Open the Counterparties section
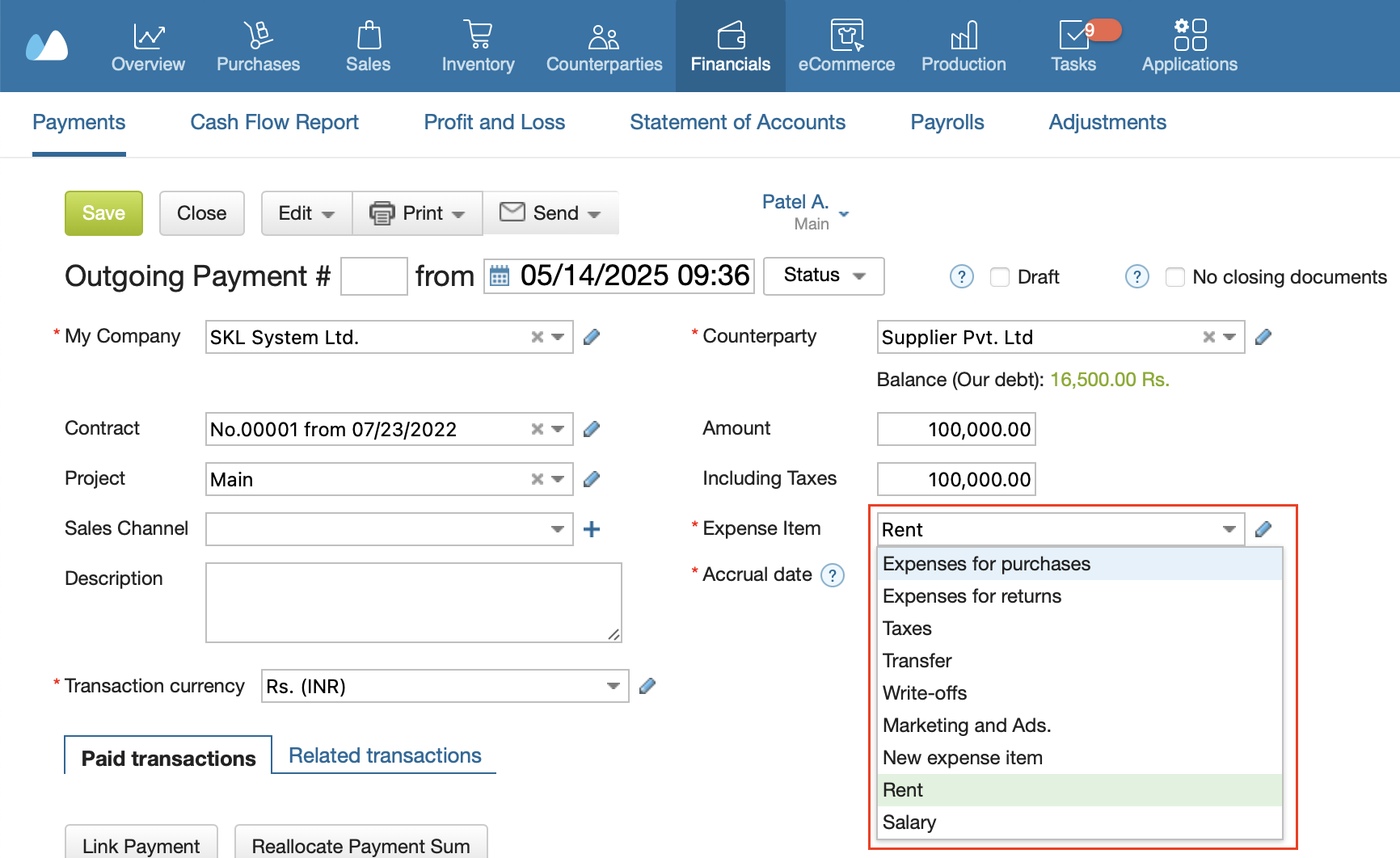Viewport: 1400px width, 858px height. 604,46
